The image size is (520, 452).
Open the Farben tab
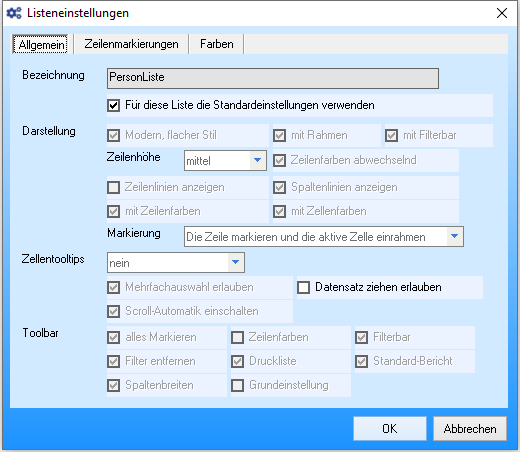tap(216, 44)
